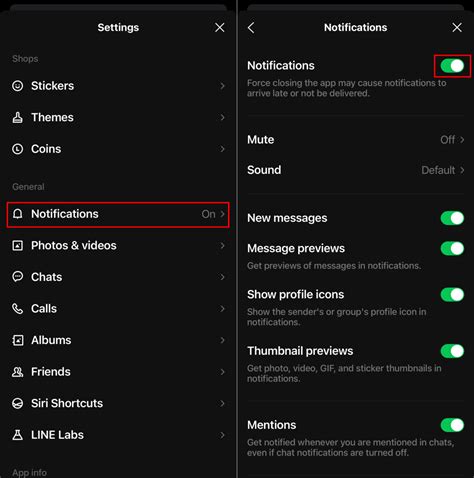Turn off the main Notifications toggle
Viewport: 474px width, 478px height.
452,66
